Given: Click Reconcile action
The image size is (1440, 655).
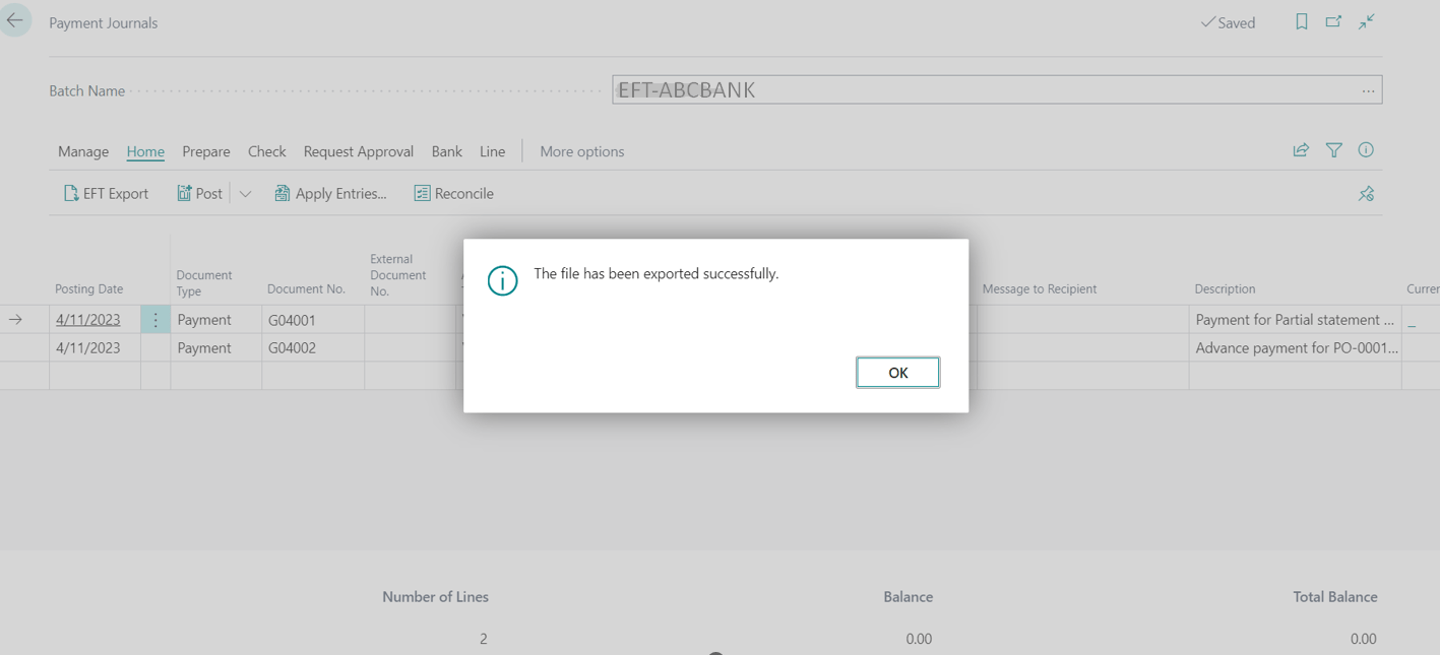Looking at the screenshot, I should [x=454, y=194].
